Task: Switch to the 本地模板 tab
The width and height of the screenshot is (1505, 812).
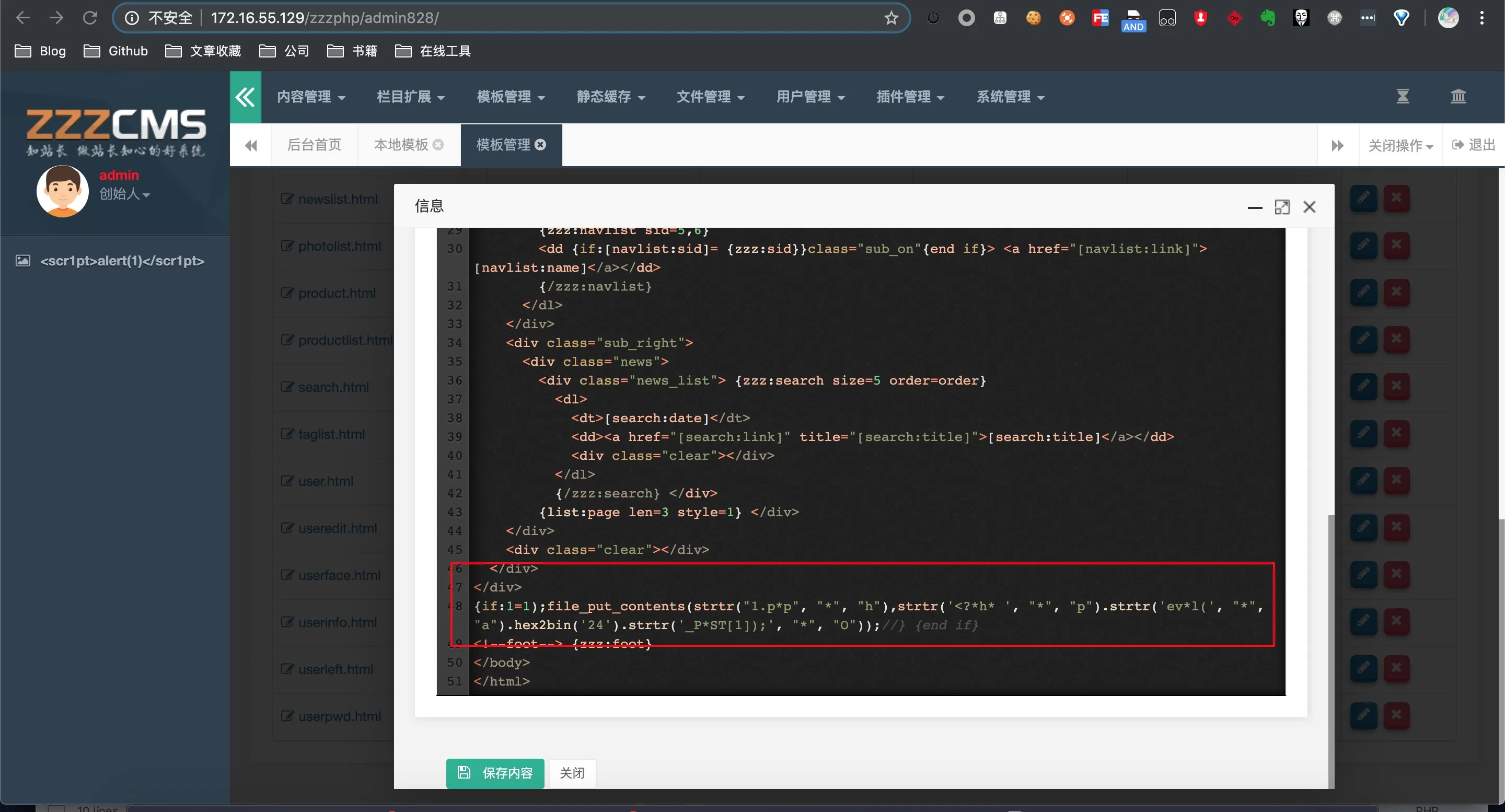Action: point(401,145)
